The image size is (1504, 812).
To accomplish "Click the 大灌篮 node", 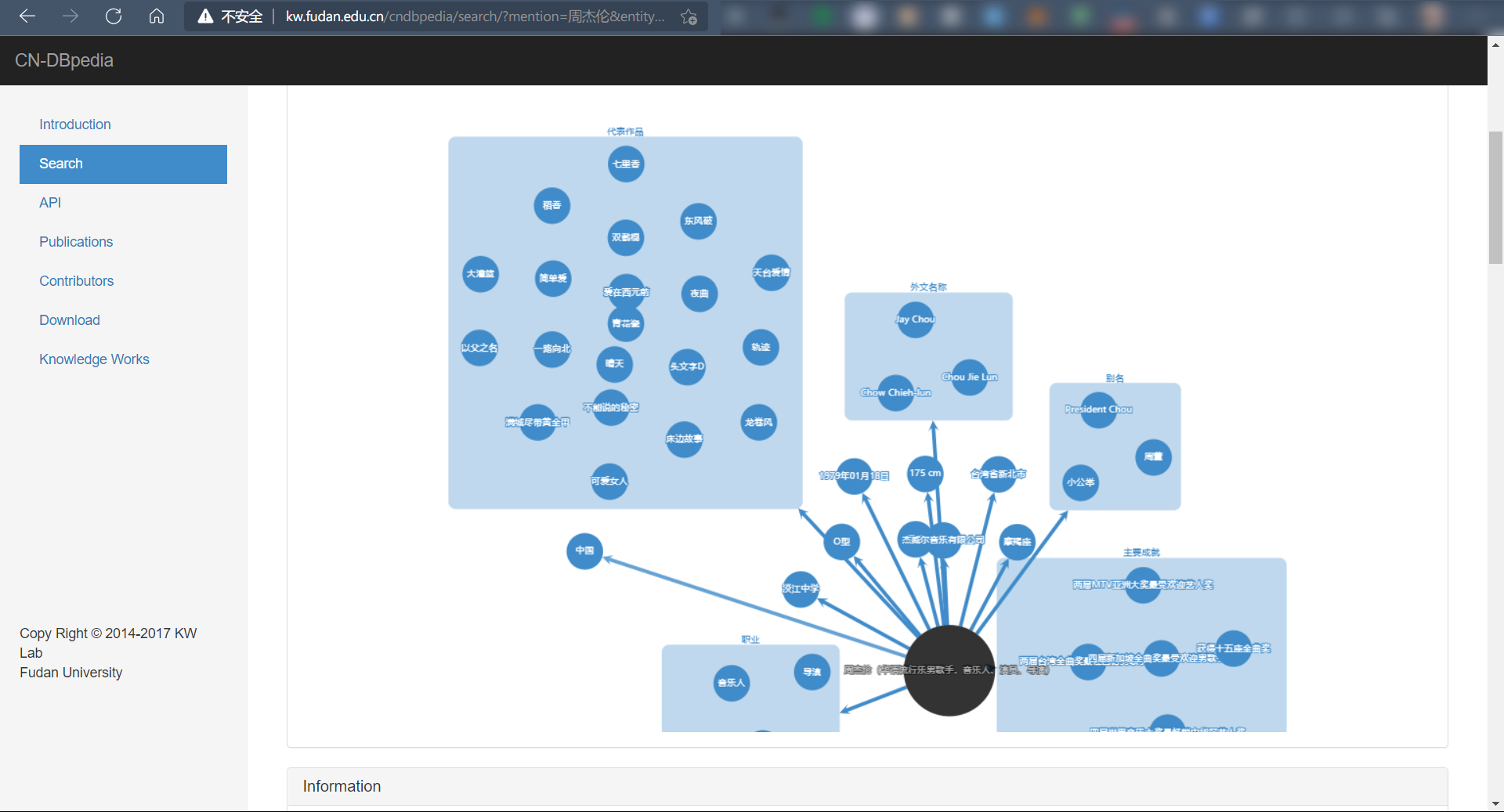I will (x=480, y=274).
